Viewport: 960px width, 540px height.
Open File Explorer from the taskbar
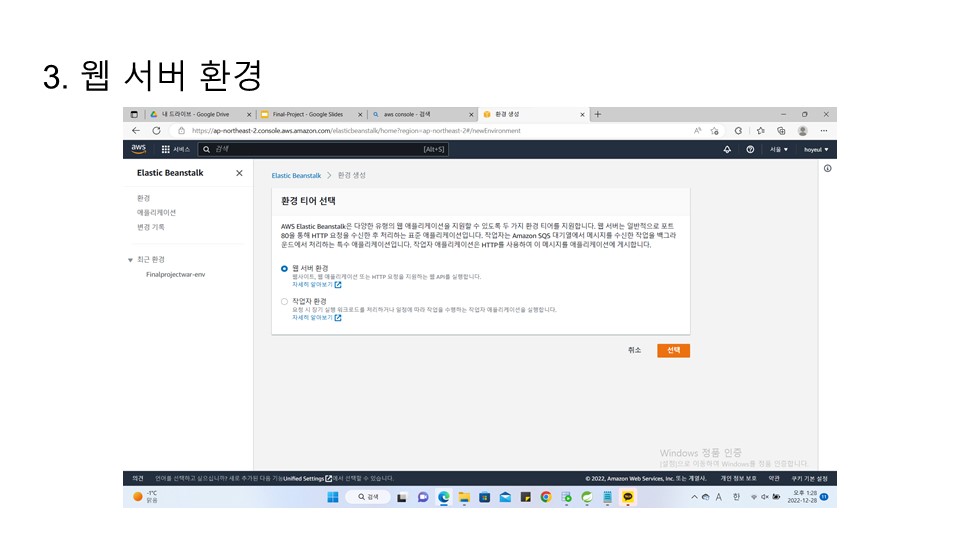pos(464,497)
